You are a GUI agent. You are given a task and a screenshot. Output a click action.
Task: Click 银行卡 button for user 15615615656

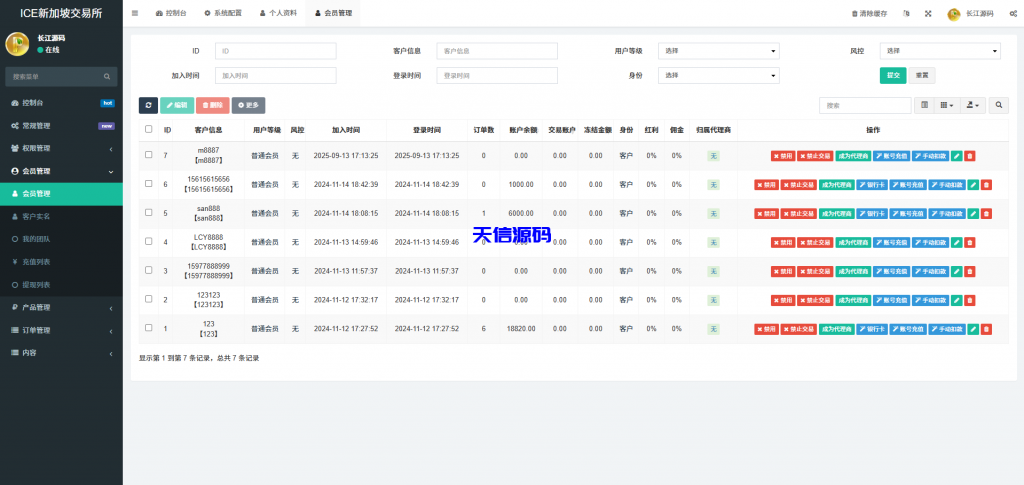point(872,185)
